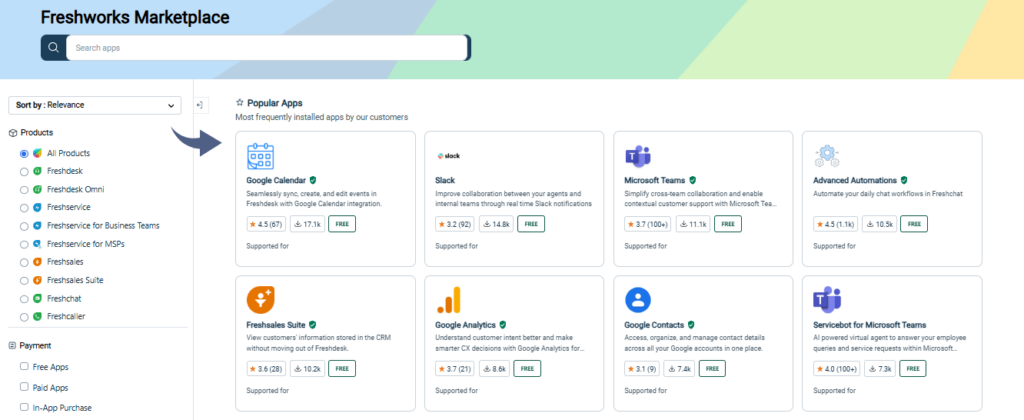The image size is (1024, 420).
Task: Open the Google Calendar app title
Action: click(277, 180)
